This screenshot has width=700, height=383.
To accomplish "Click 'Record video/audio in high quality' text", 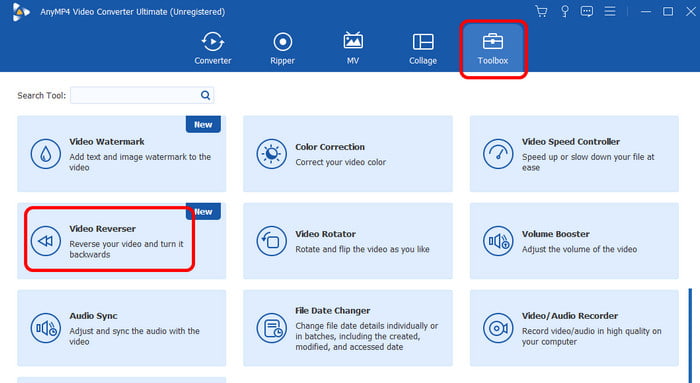I will 592,336.
